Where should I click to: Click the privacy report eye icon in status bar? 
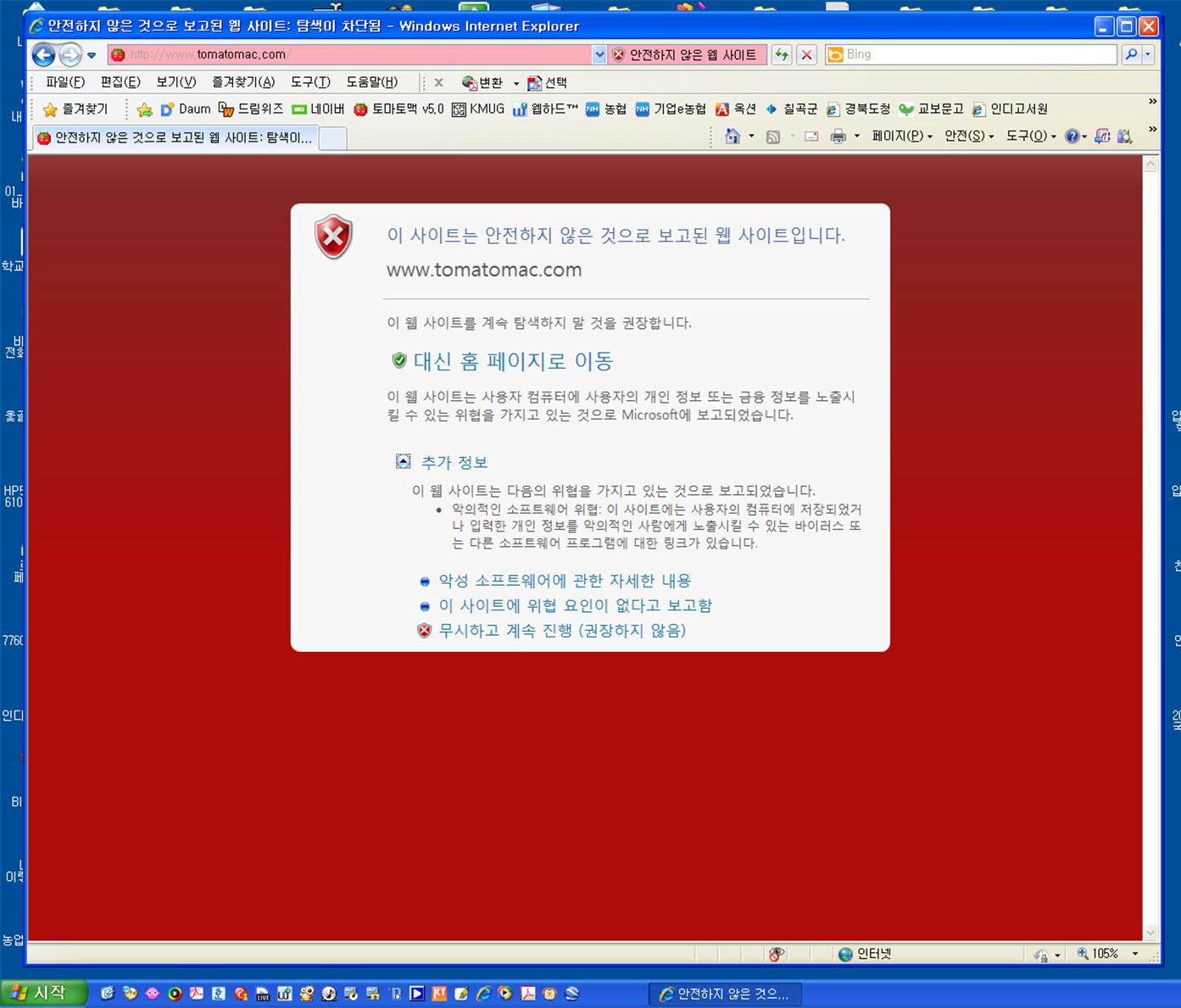coord(776,955)
